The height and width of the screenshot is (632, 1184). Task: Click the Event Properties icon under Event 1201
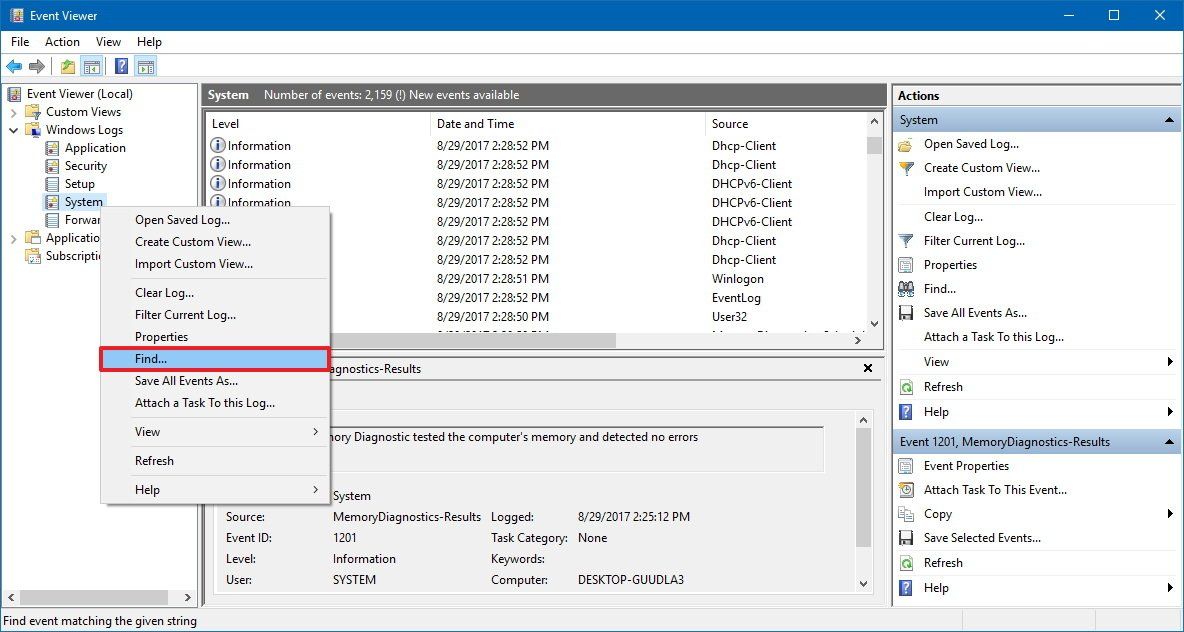click(x=907, y=465)
